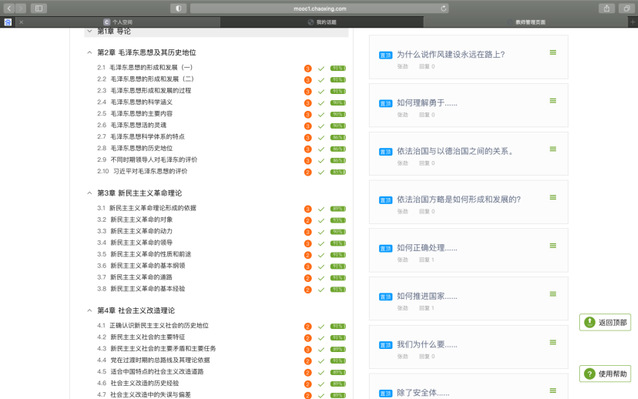Collapse 第2章 毛泽东思想及其历史地位
The height and width of the screenshot is (399, 638).
point(90,52)
